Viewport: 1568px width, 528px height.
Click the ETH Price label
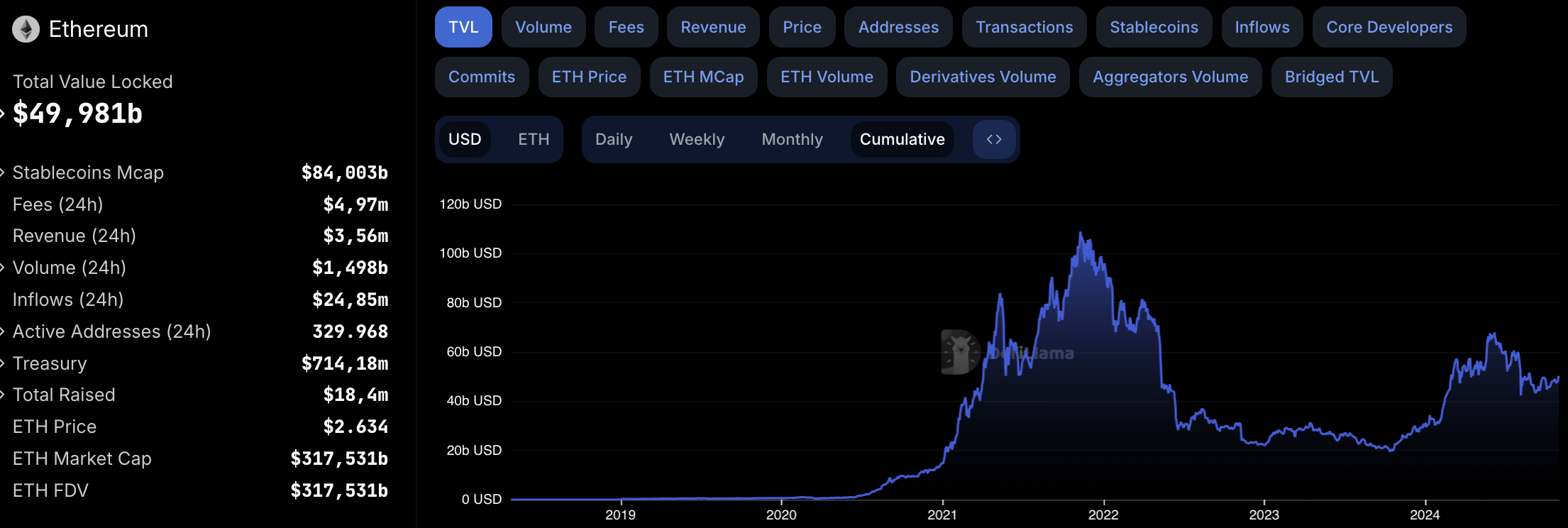55,427
